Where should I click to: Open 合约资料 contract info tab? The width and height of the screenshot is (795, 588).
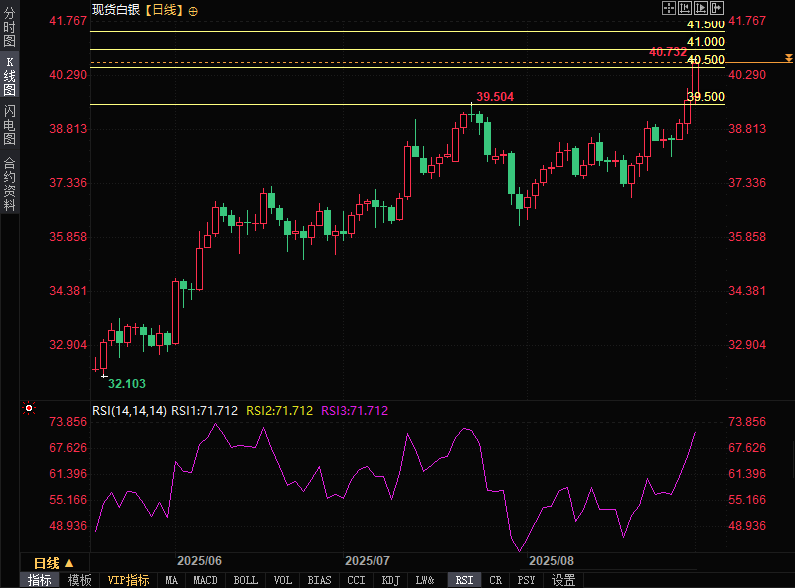pyautogui.click(x=10, y=183)
